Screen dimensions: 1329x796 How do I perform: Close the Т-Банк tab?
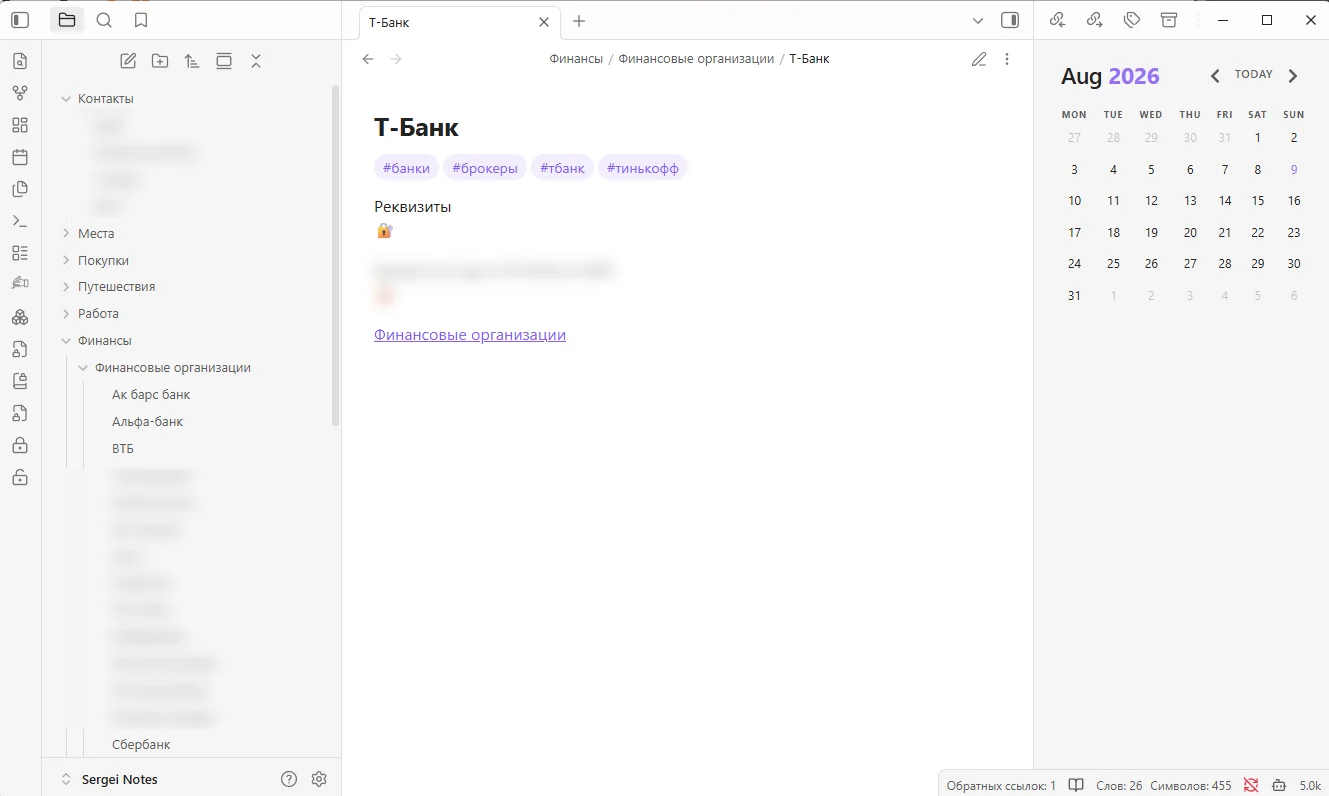[x=544, y=22]
